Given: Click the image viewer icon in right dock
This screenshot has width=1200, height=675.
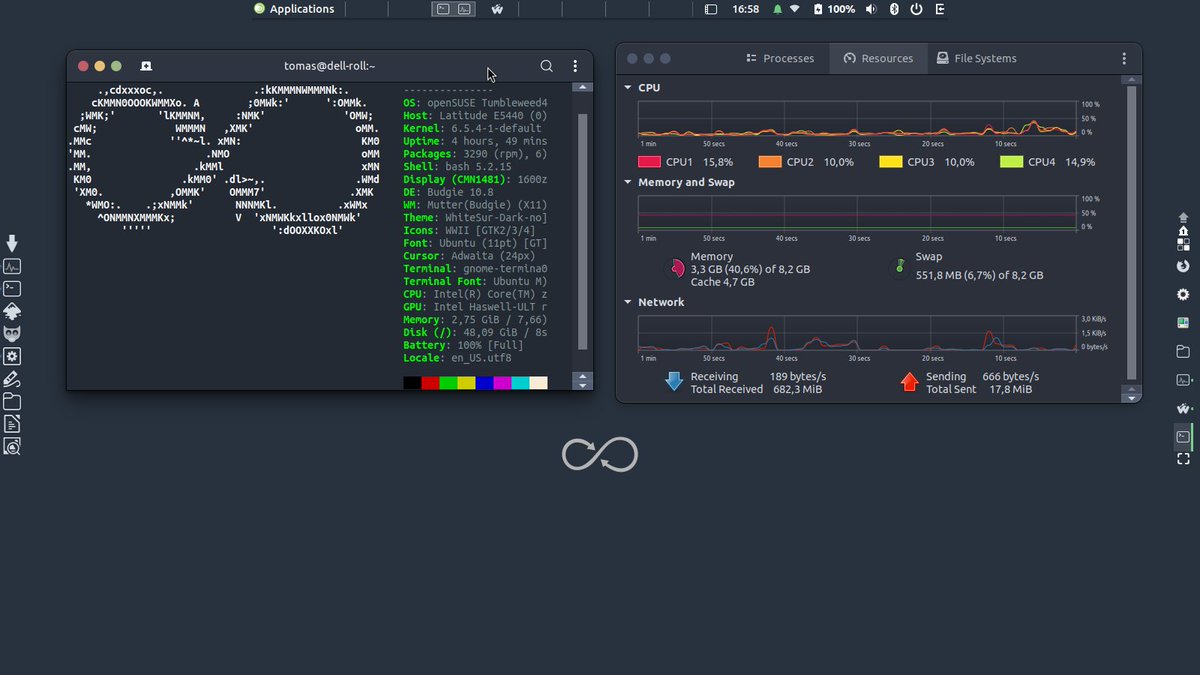Looking at the screenshot, I should (x=1183, y=323).
